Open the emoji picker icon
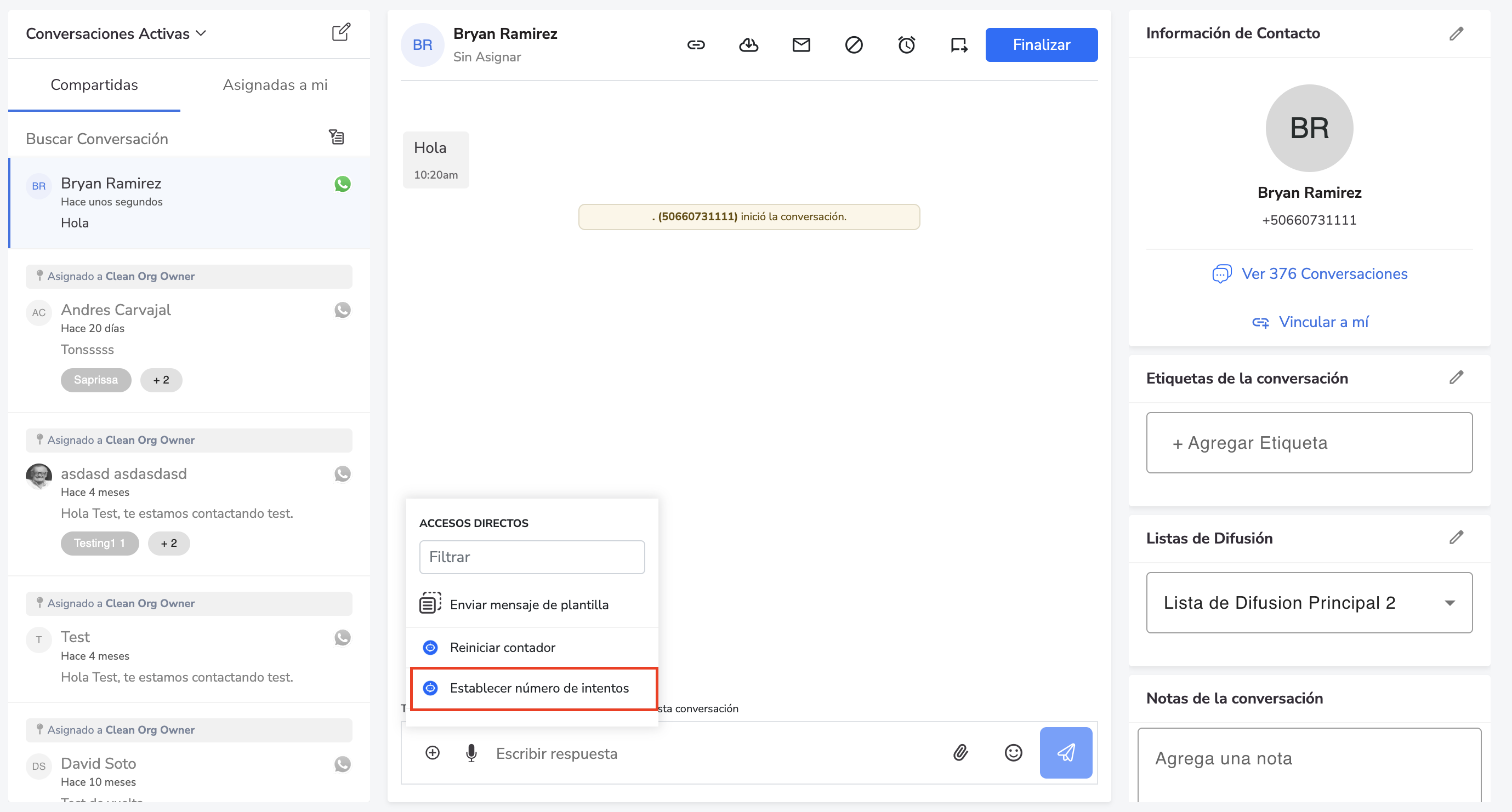The height and width of the screenshot is (812, 1512). click(x=1014, y=753)
